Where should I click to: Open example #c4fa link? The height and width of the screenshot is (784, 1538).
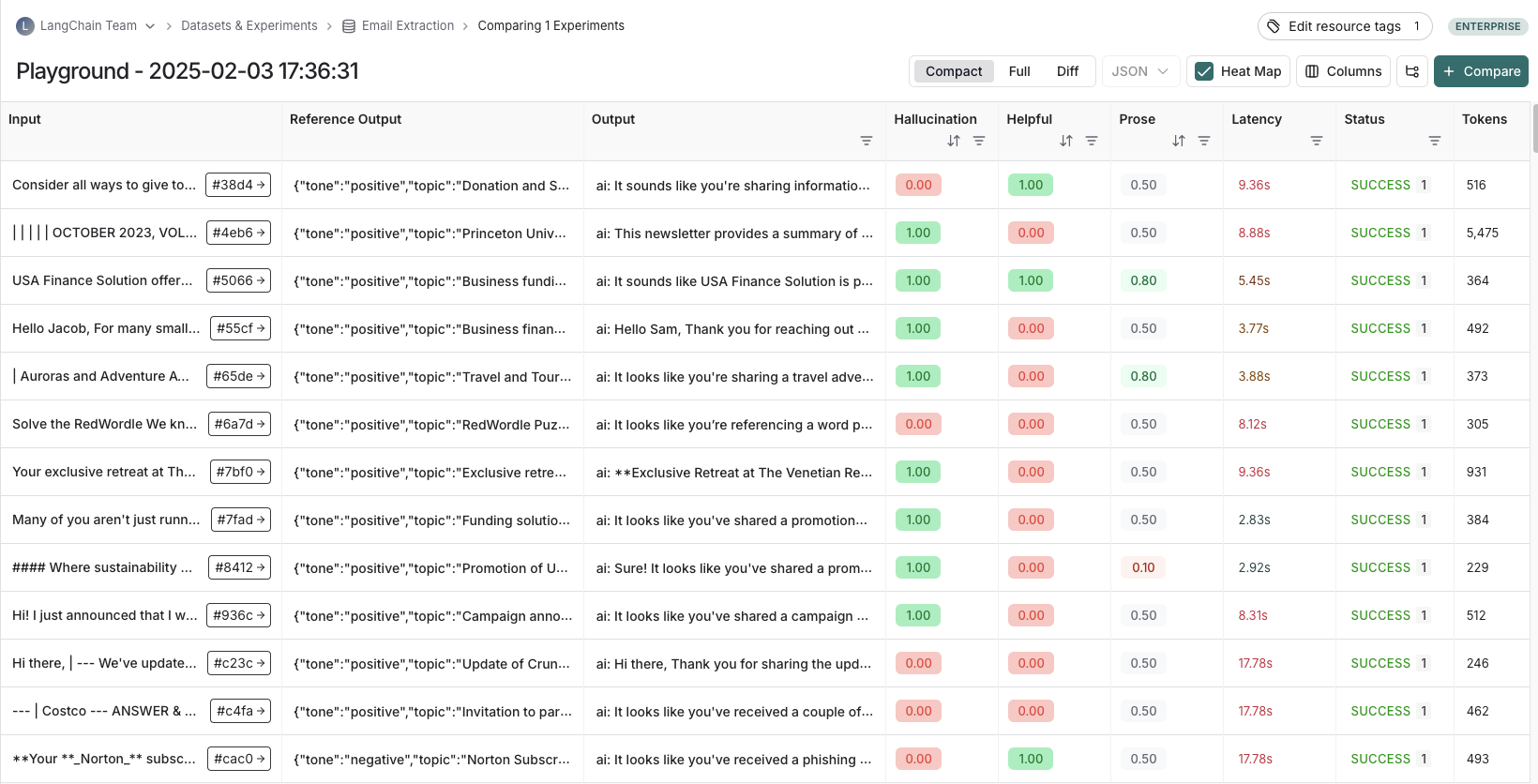241,711
